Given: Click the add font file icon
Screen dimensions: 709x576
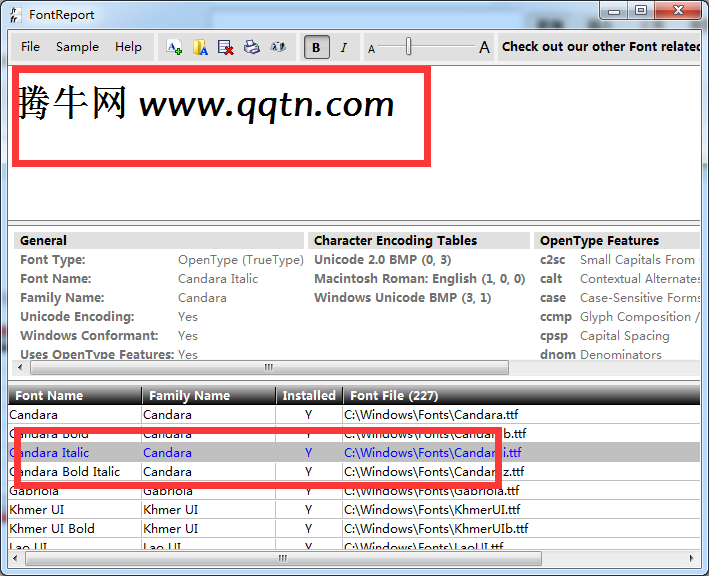Looking at the screenshot, I should click(174, 47).
